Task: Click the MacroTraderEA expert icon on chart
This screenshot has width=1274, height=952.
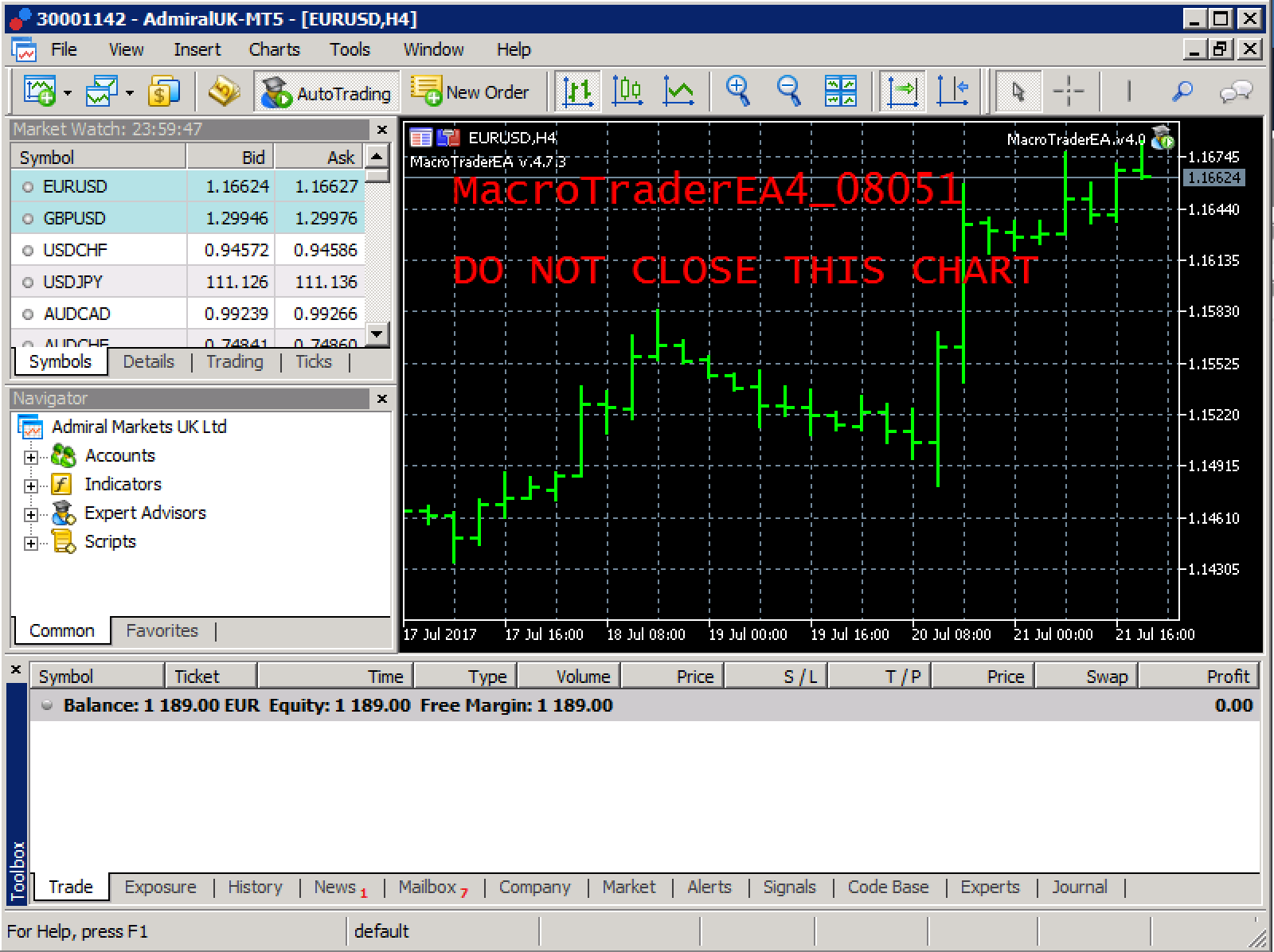Action: point(1163,138)
